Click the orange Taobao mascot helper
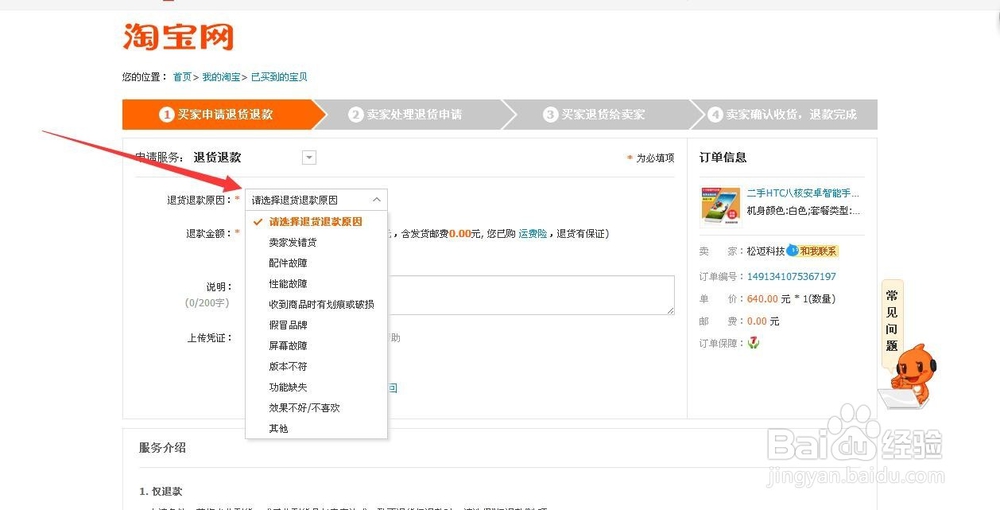The width and height of the screenshot is (1000, 510). (x=911, y=372)
